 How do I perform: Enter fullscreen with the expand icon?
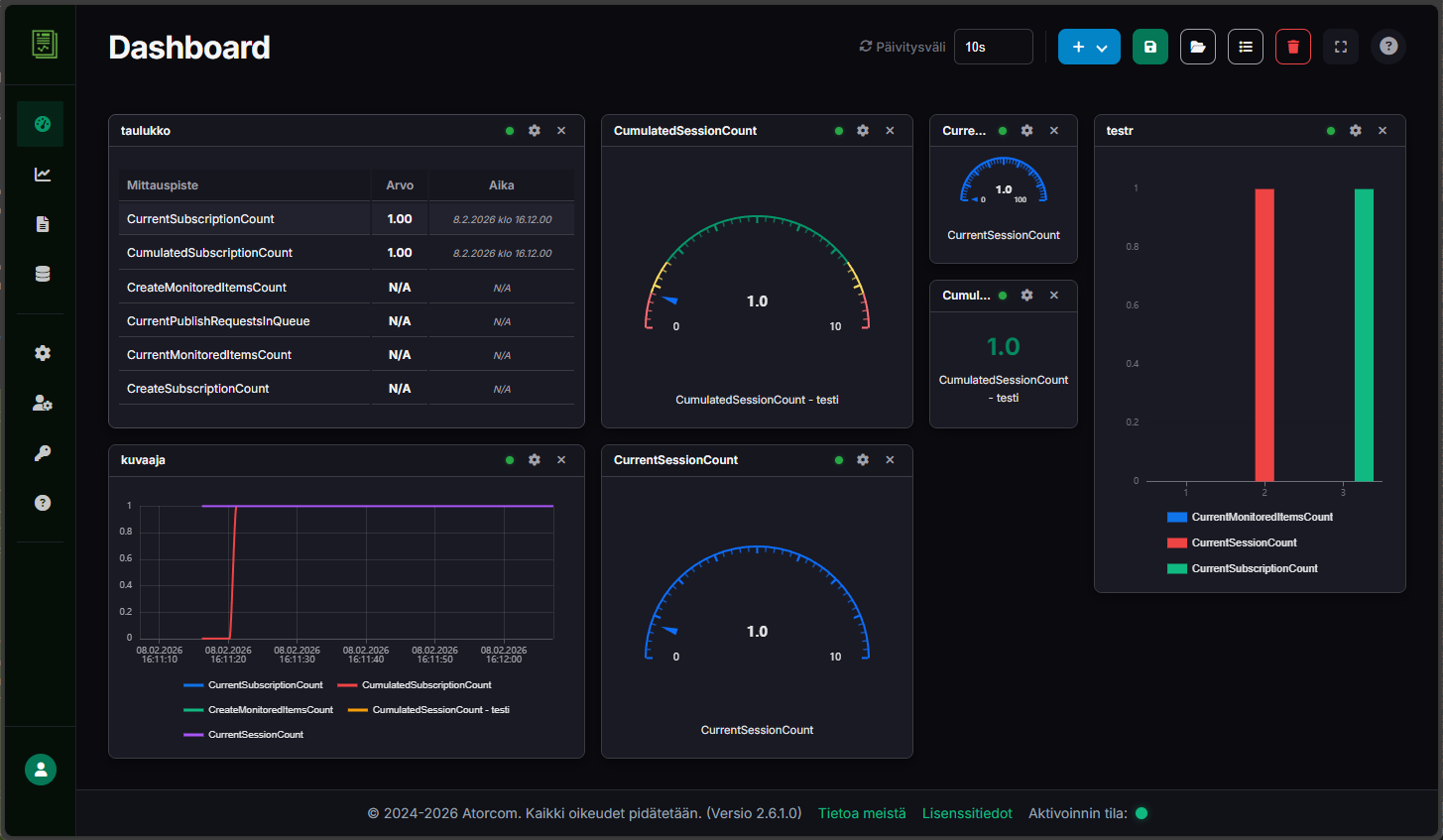tap(1340, 47)
